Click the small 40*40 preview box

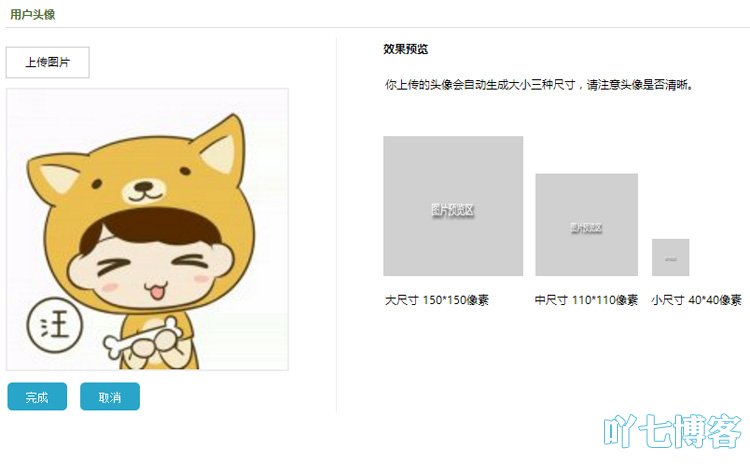(671, 257)
